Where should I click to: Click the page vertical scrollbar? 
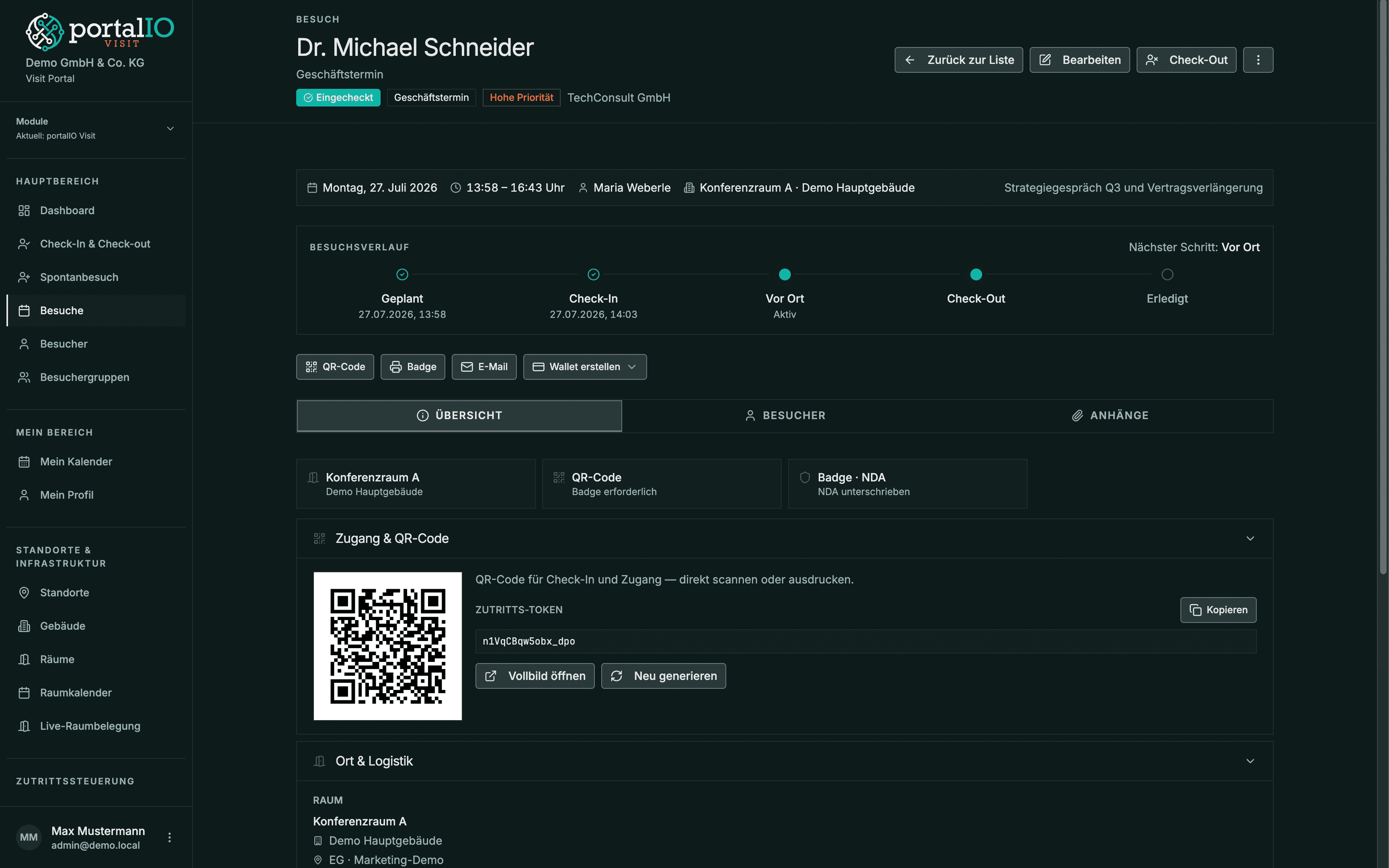pyautogui.click(x=1383, y=287)
